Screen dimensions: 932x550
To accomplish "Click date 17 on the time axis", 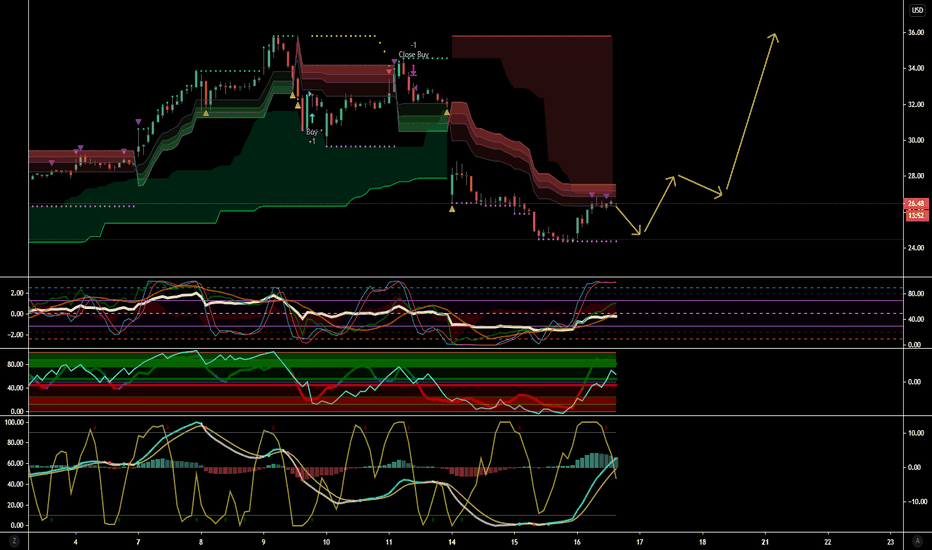I will tap(640, 542).
